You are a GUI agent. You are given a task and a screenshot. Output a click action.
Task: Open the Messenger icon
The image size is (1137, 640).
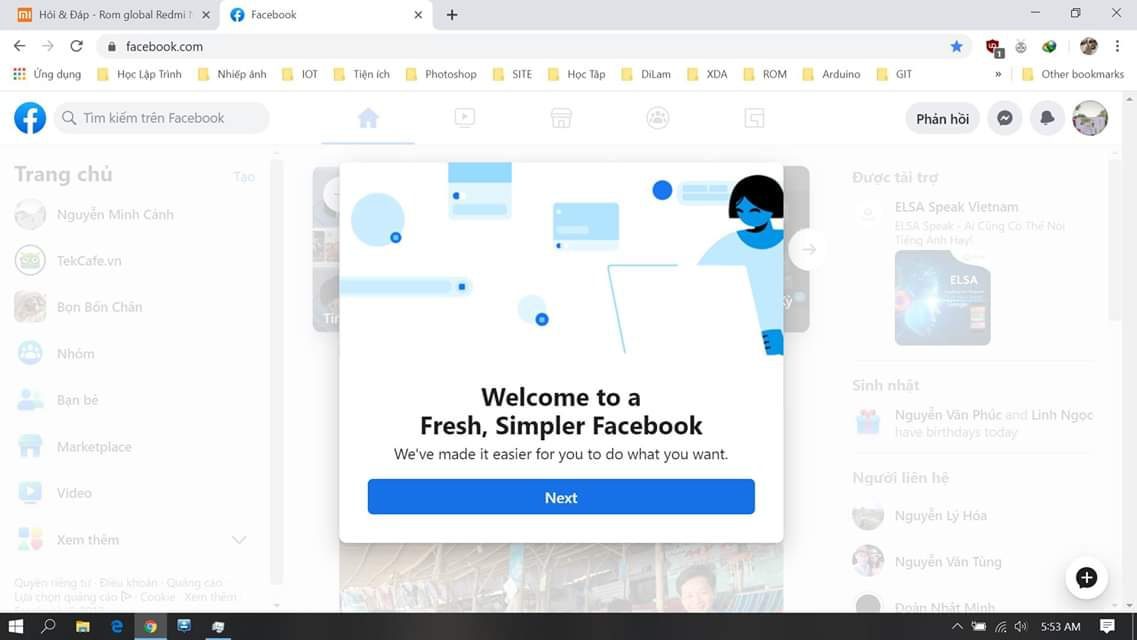[1004, 118]
